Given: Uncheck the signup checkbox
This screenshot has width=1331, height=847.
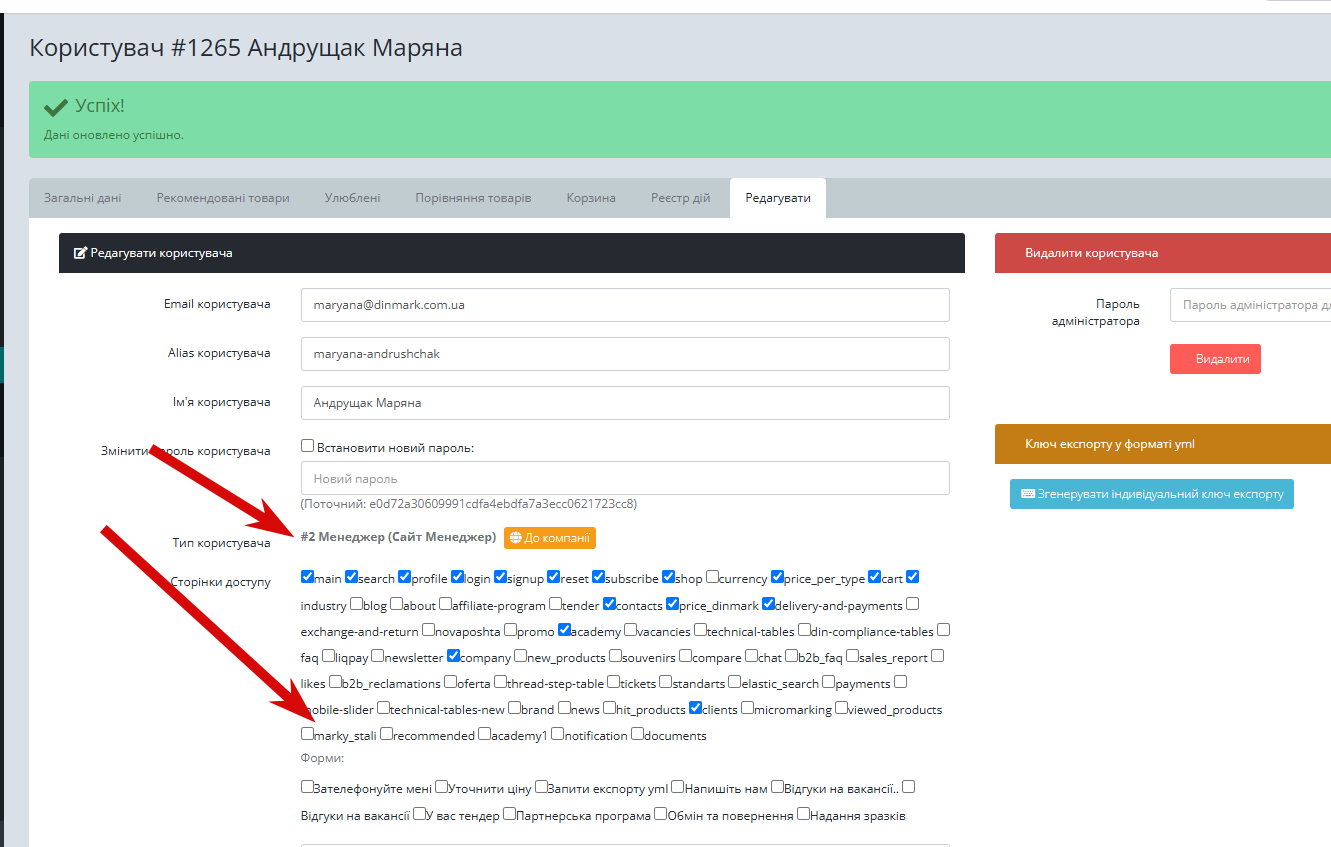Looking at the screenshot, I should [x=501, y=577].
